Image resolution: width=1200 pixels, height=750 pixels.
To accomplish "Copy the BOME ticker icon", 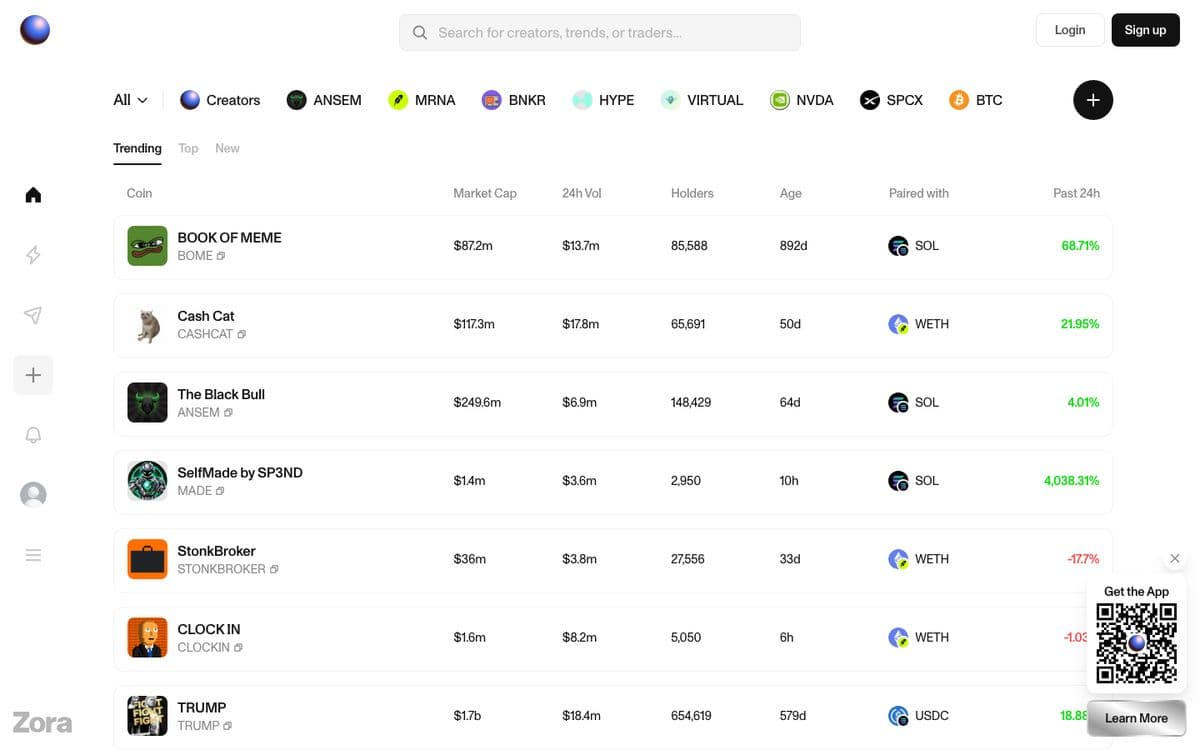I will coord(221,256).
